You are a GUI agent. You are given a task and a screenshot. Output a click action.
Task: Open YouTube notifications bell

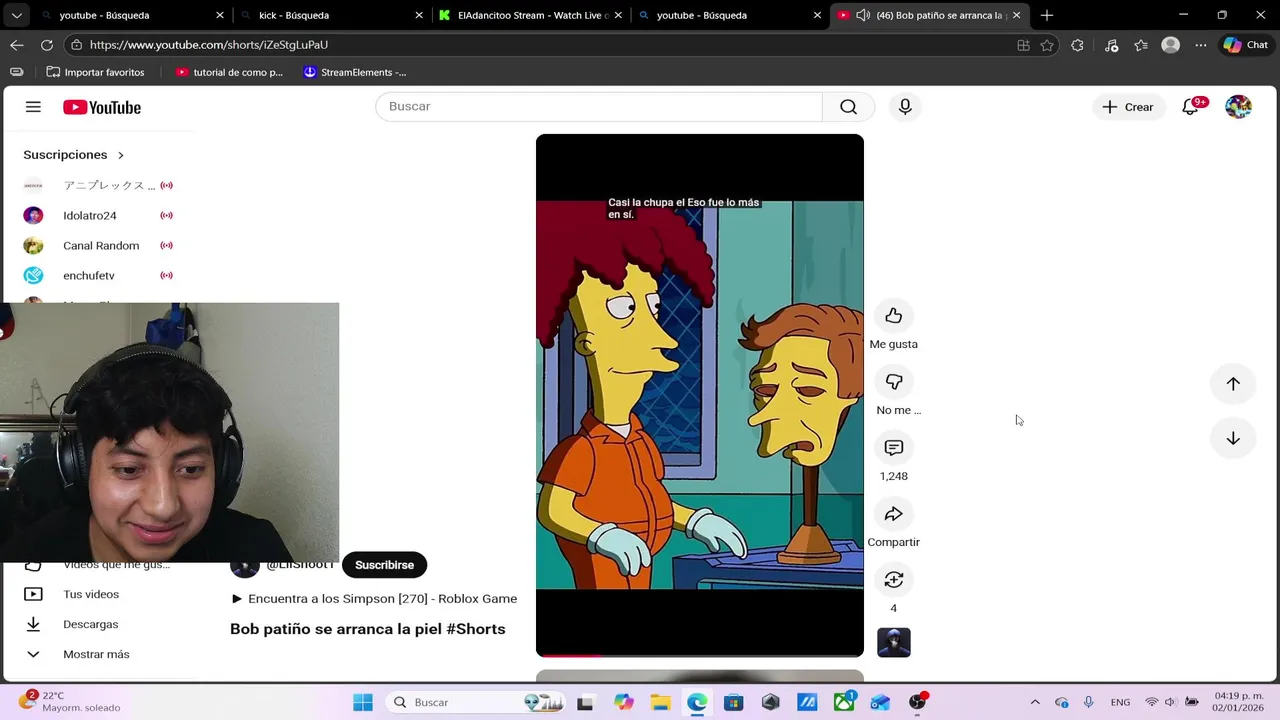tap(1190, 107)
